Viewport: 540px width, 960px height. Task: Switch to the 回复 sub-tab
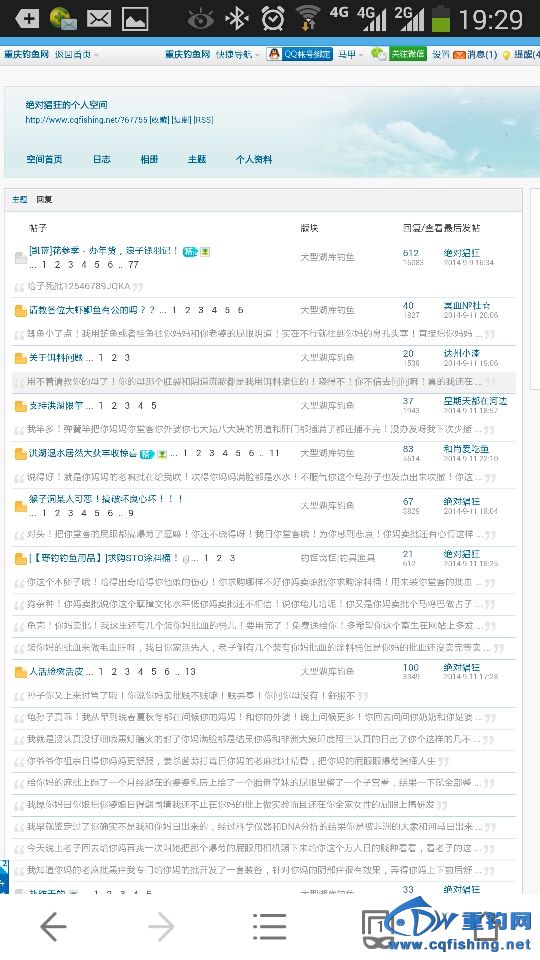pyautogui.click(x=44, y=200)
